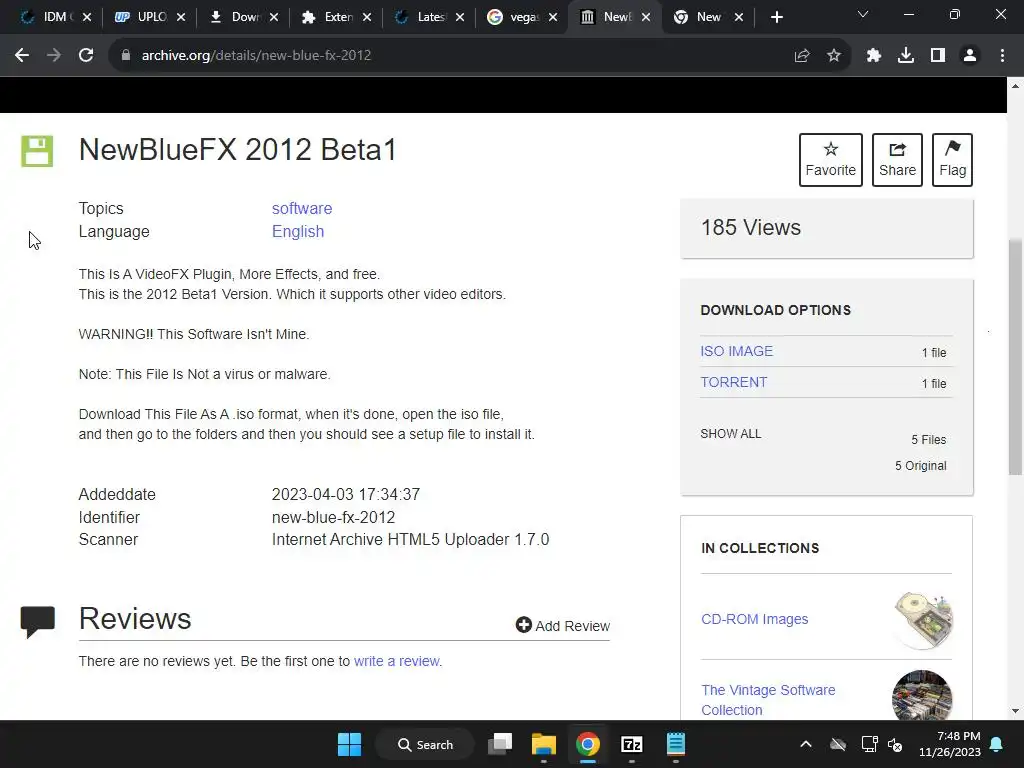Open the Notepad icon on the taskbar
The image size is (1024, 768).
pyautogui.click(x=676, y=744)
